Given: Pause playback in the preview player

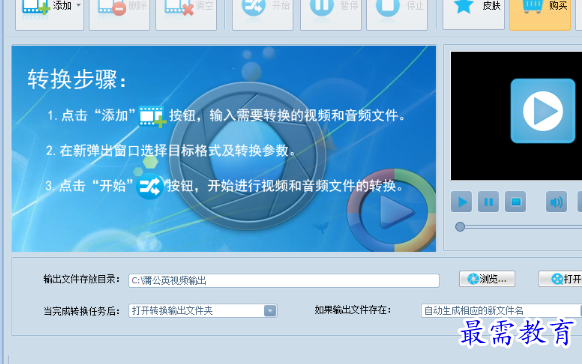Looking at the screenshot, I should click(x=488, y=202).
